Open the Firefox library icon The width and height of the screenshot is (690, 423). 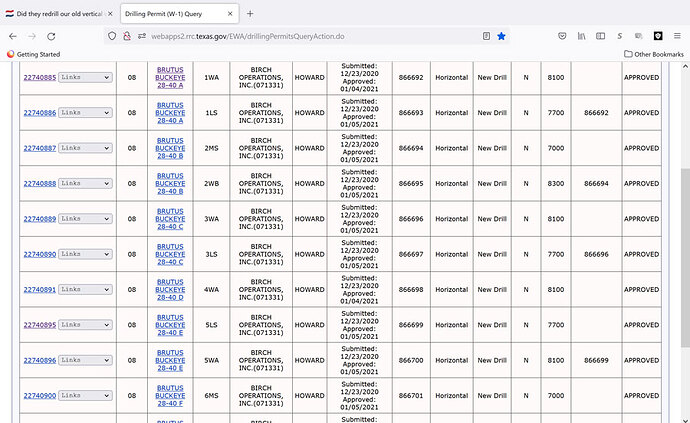point(580,35)
